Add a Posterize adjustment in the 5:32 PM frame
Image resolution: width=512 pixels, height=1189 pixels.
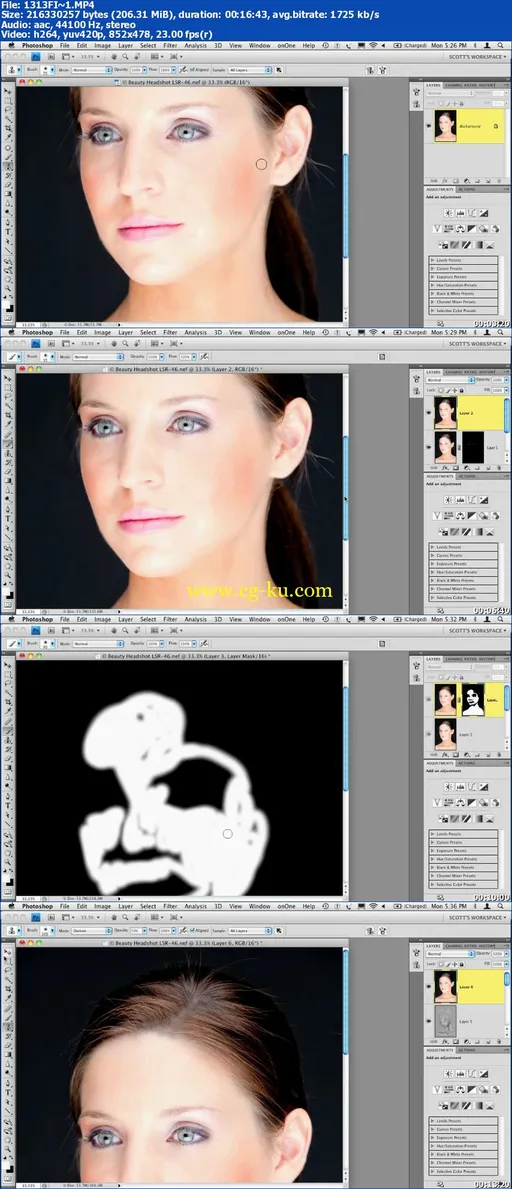(455, 818)
